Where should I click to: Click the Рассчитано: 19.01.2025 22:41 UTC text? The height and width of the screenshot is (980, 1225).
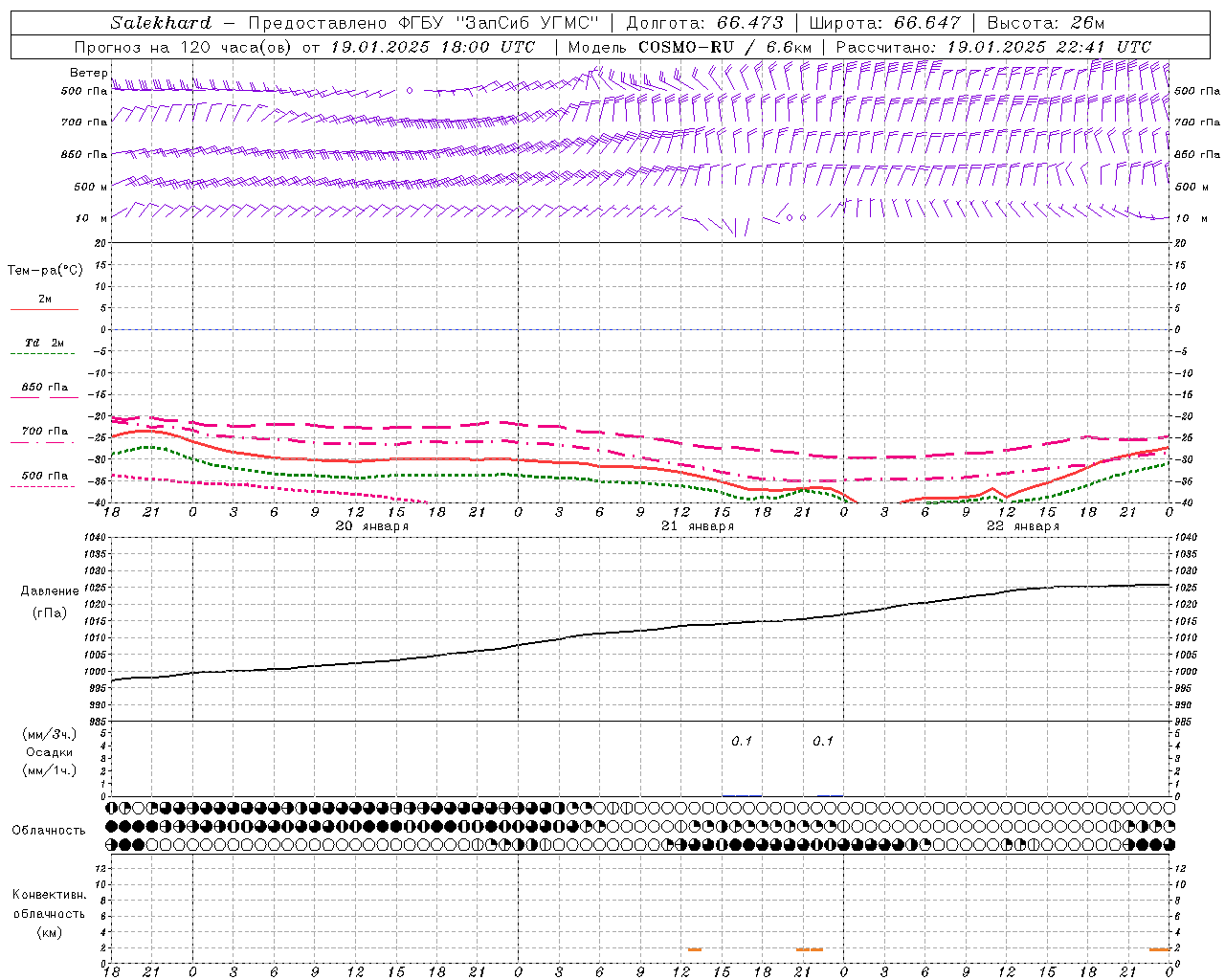point(993,47)
